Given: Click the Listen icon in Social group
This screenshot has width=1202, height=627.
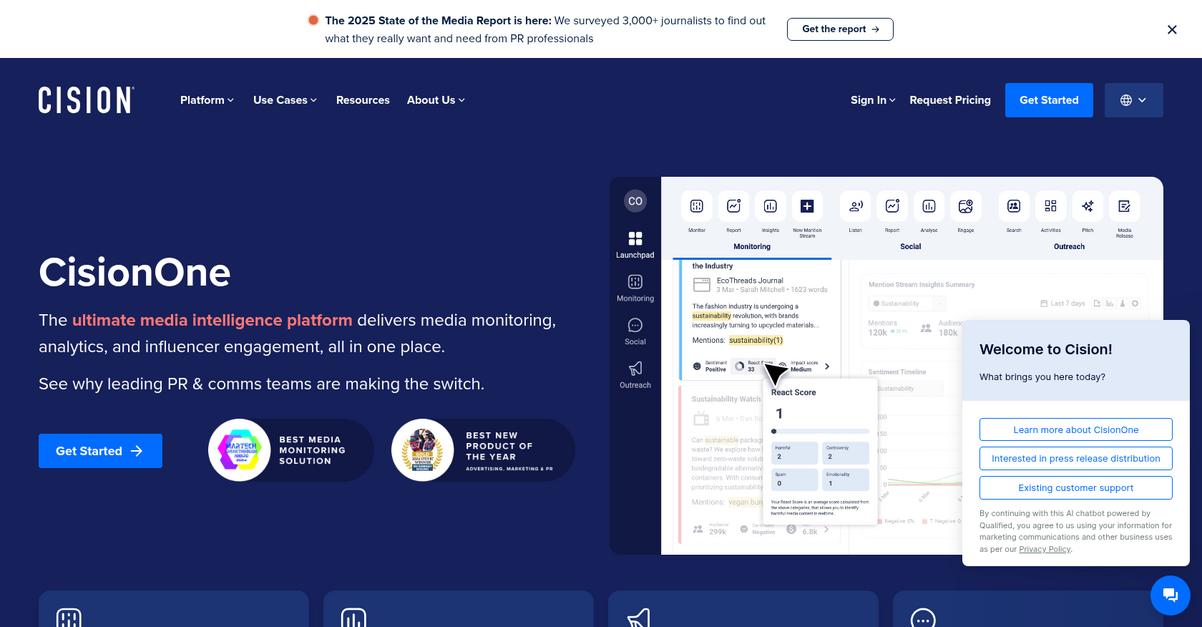Looking at the screenshot, I should [x=856, y=206].
